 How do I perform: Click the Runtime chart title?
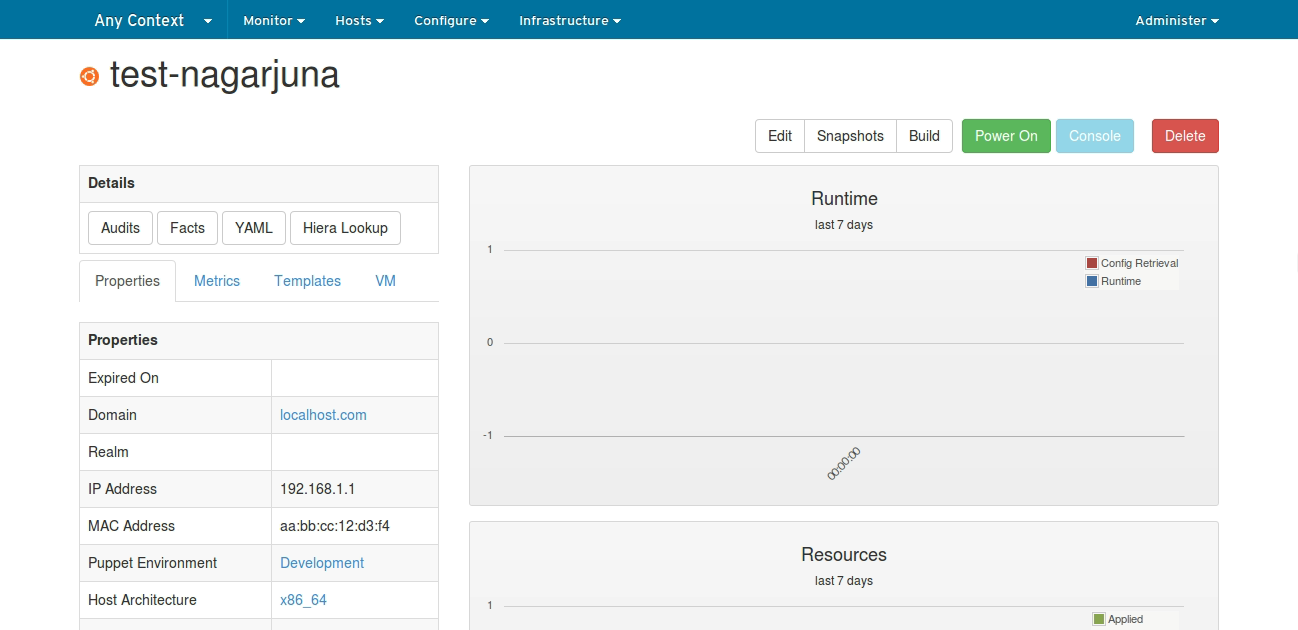(x=844, y=198)
